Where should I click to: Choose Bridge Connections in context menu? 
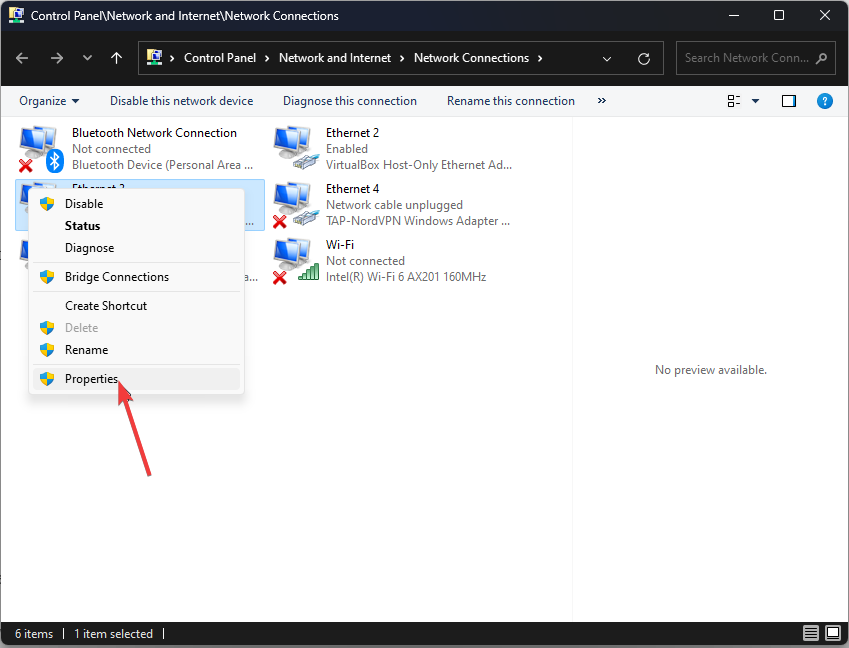(136, 277)
